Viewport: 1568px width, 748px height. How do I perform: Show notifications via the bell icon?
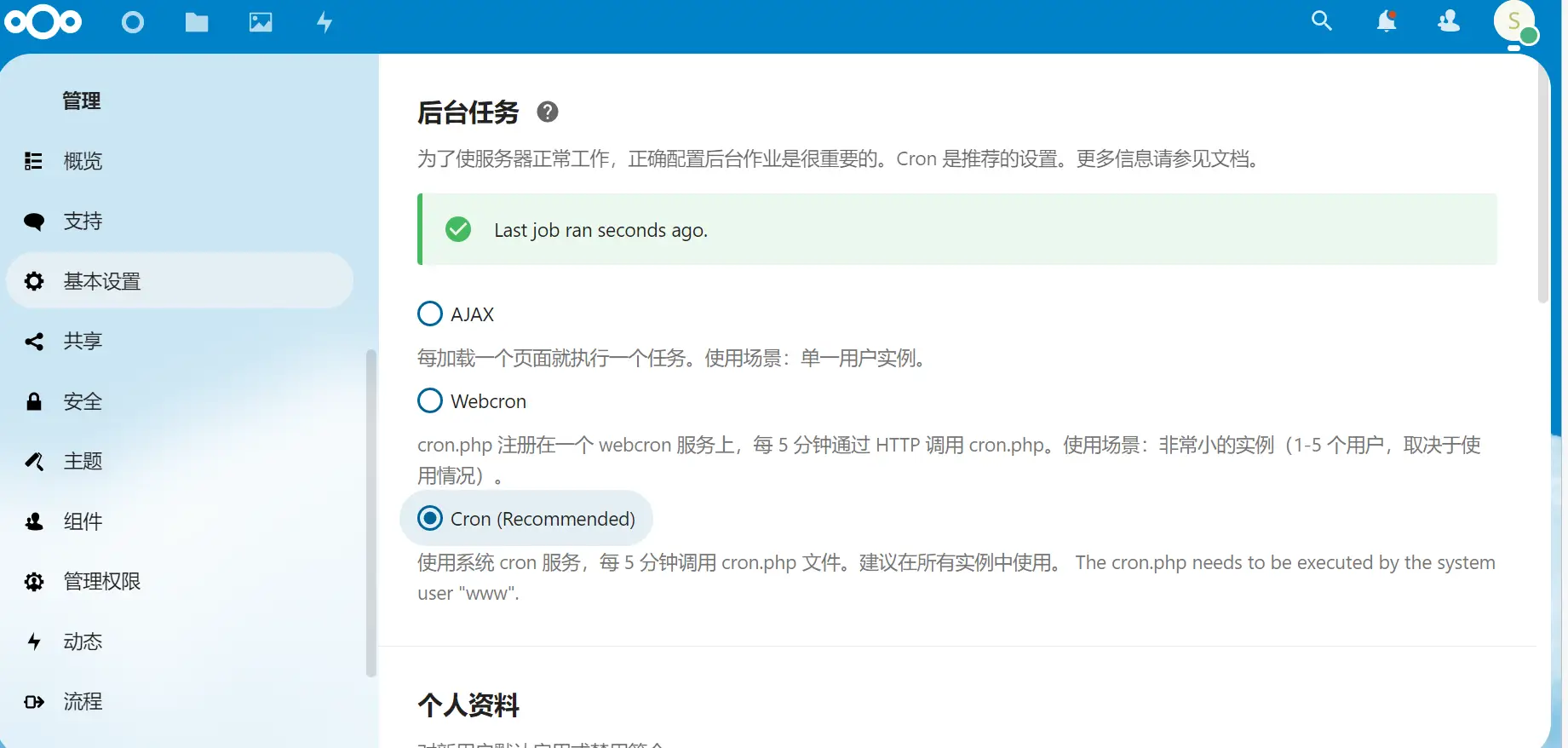coord(1386,21)
